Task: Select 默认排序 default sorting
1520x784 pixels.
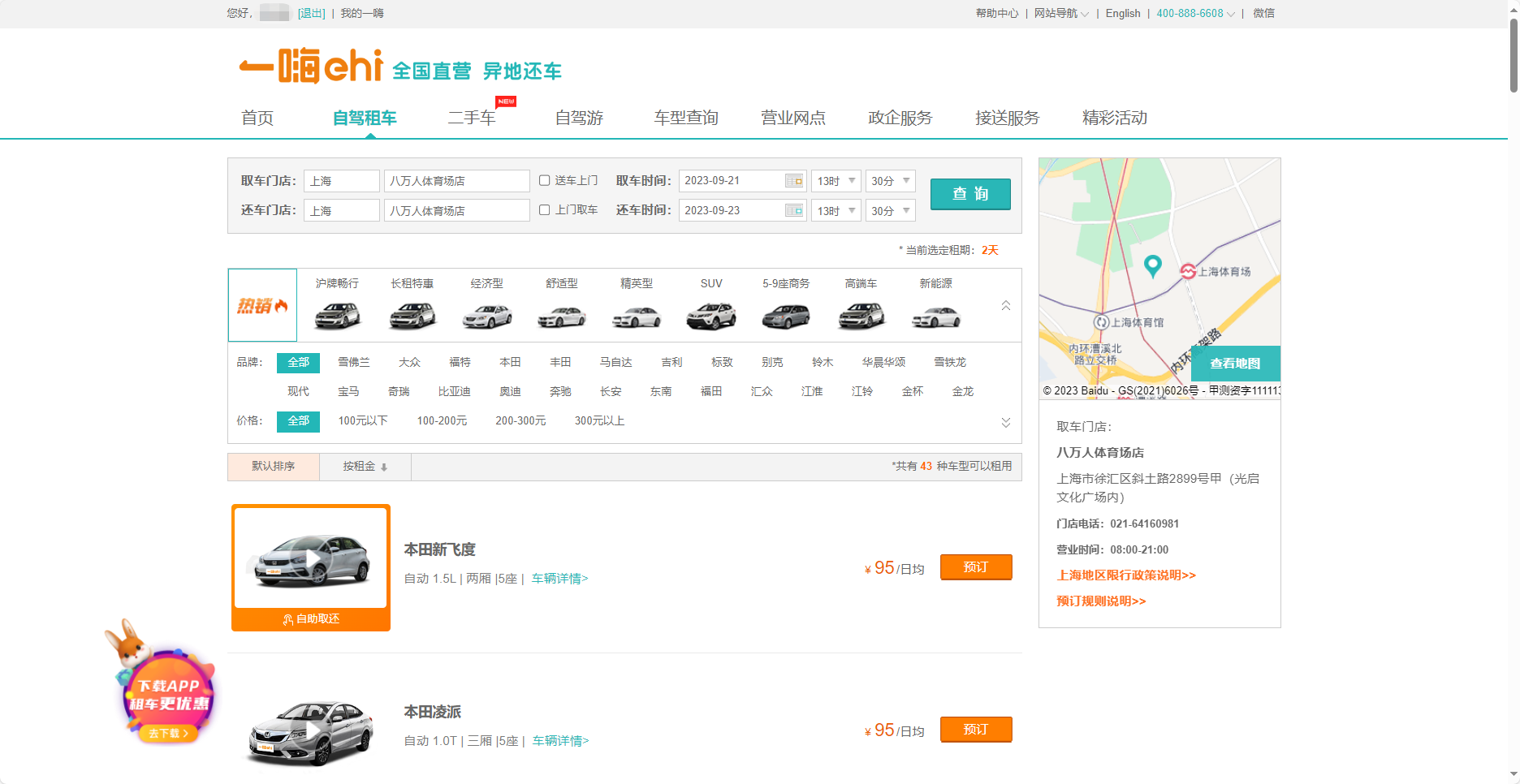Action: (274, 467)
